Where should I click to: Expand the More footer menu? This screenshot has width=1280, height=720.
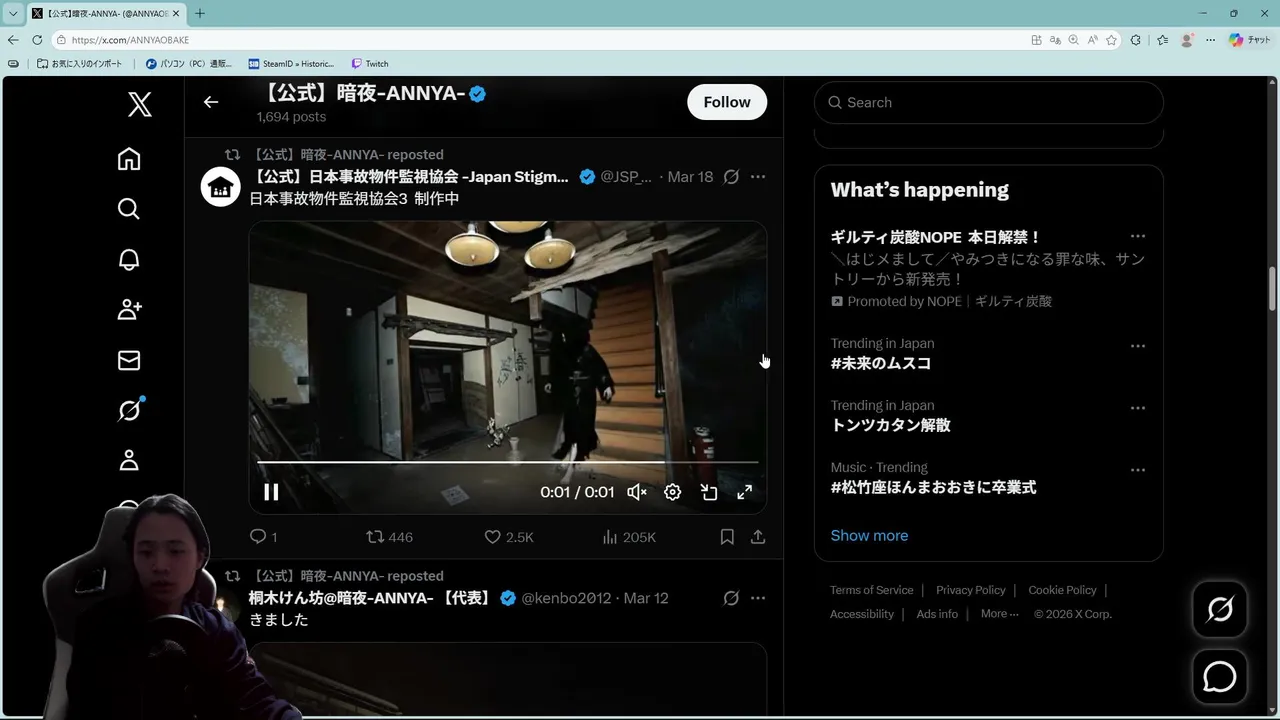(1000, 614)
